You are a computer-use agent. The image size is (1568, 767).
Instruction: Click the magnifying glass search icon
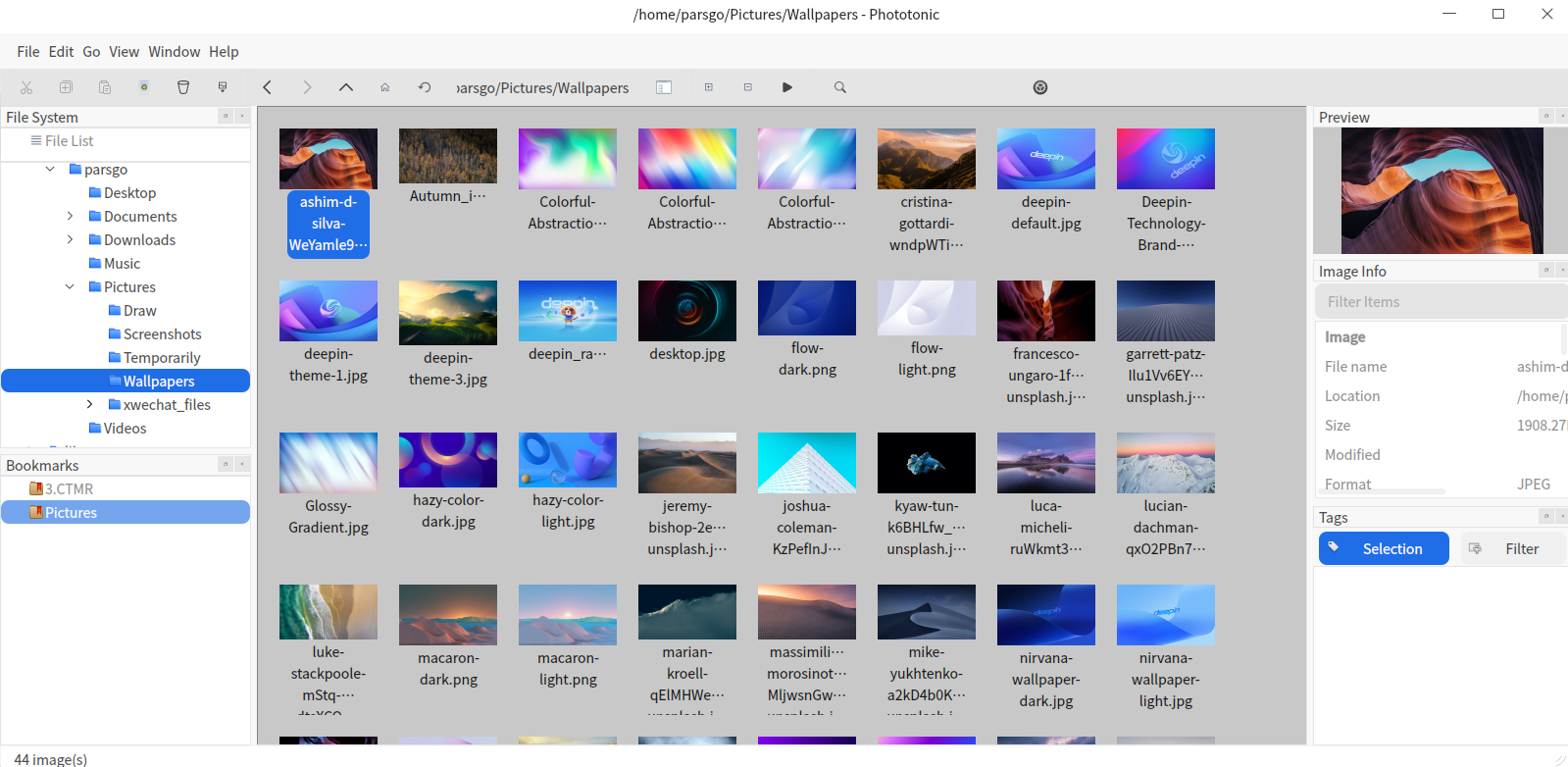(x=840, y=87)
